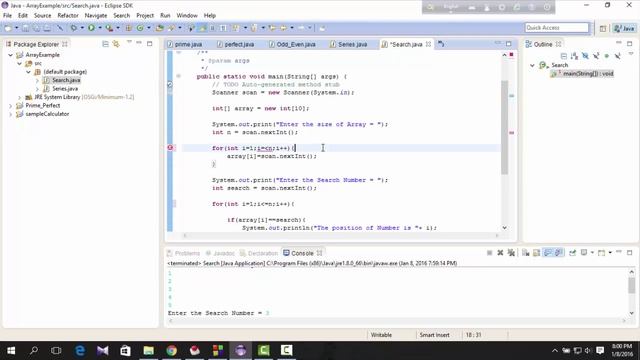Terminate the console process
This screenshot has width=640, height=360.
[x=489, y=253]
